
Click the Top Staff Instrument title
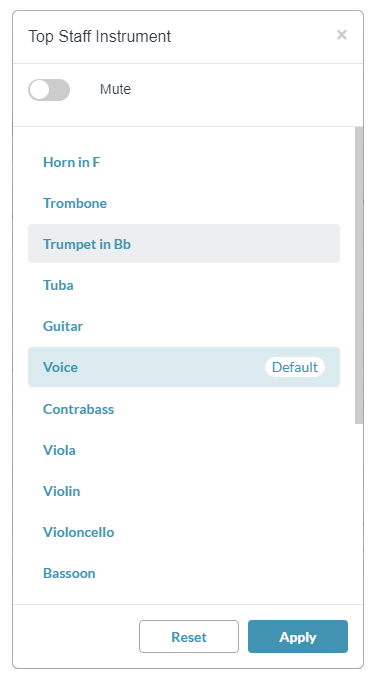[x=100, y=36]
